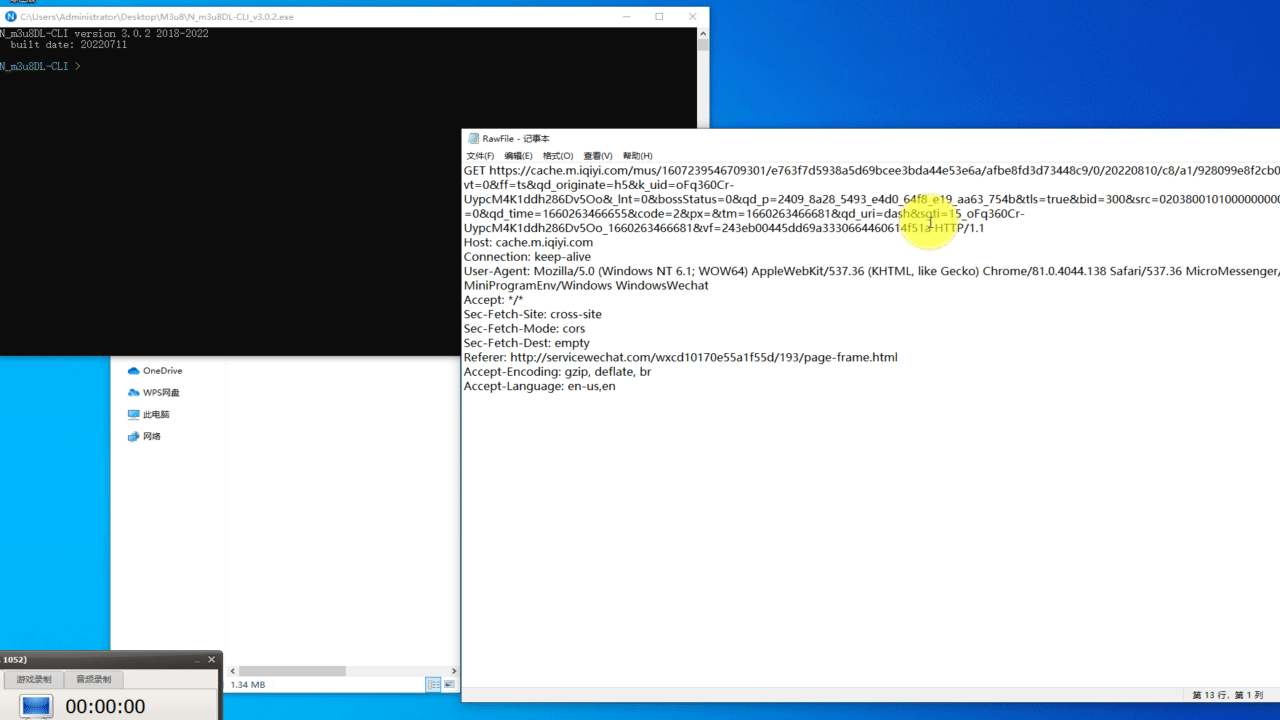Open the 编辑(E) menu in Notepad
The height and width of the screenshot is (720, 1280).
click(x=518, y=156)
